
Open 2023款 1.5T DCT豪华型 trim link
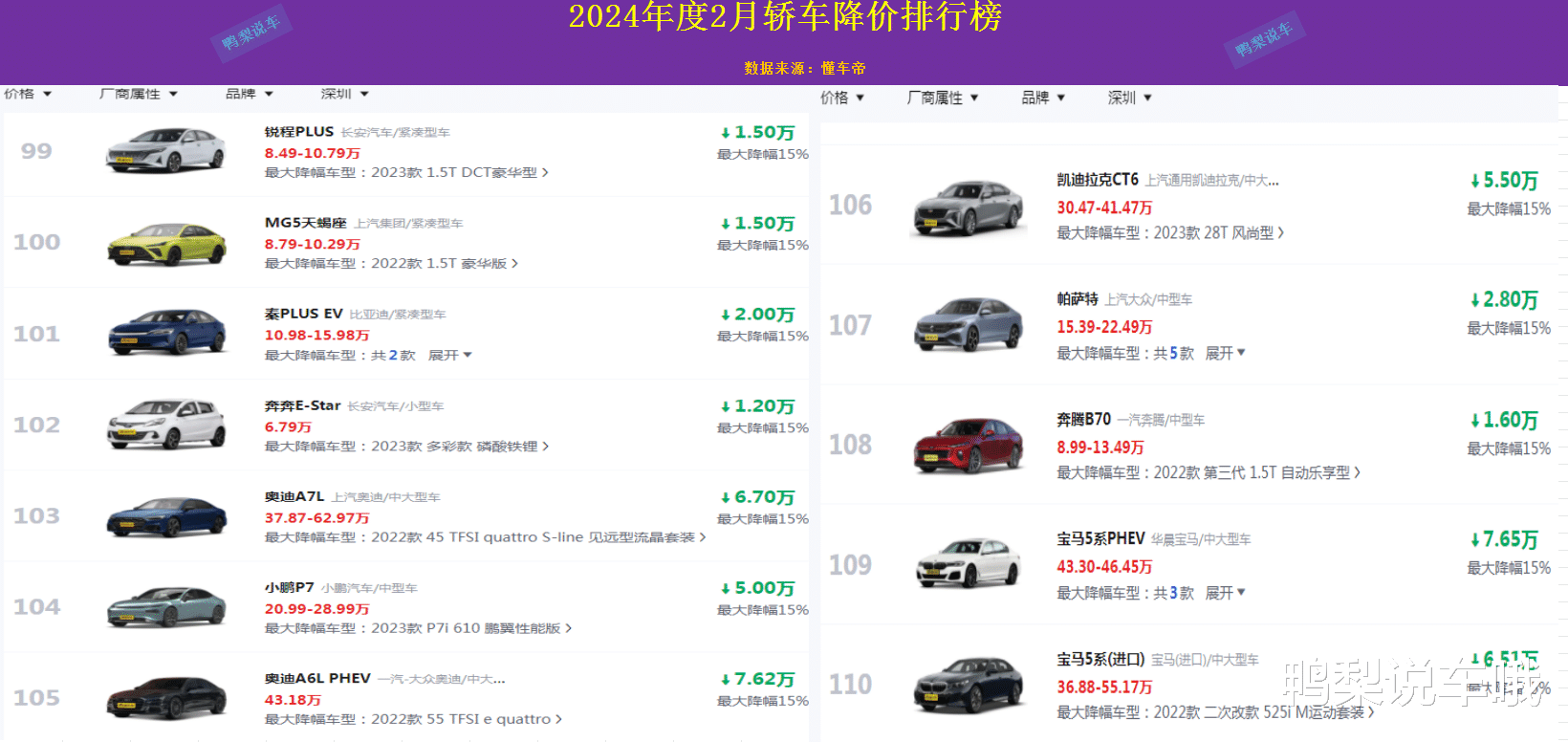(460, 172)
